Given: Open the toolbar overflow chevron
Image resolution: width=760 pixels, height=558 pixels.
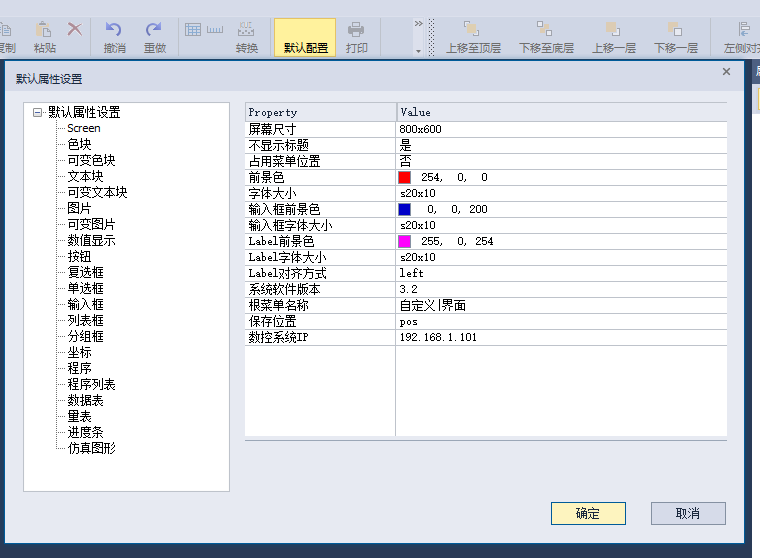Looking at the screenshot, I should point(418,23).
